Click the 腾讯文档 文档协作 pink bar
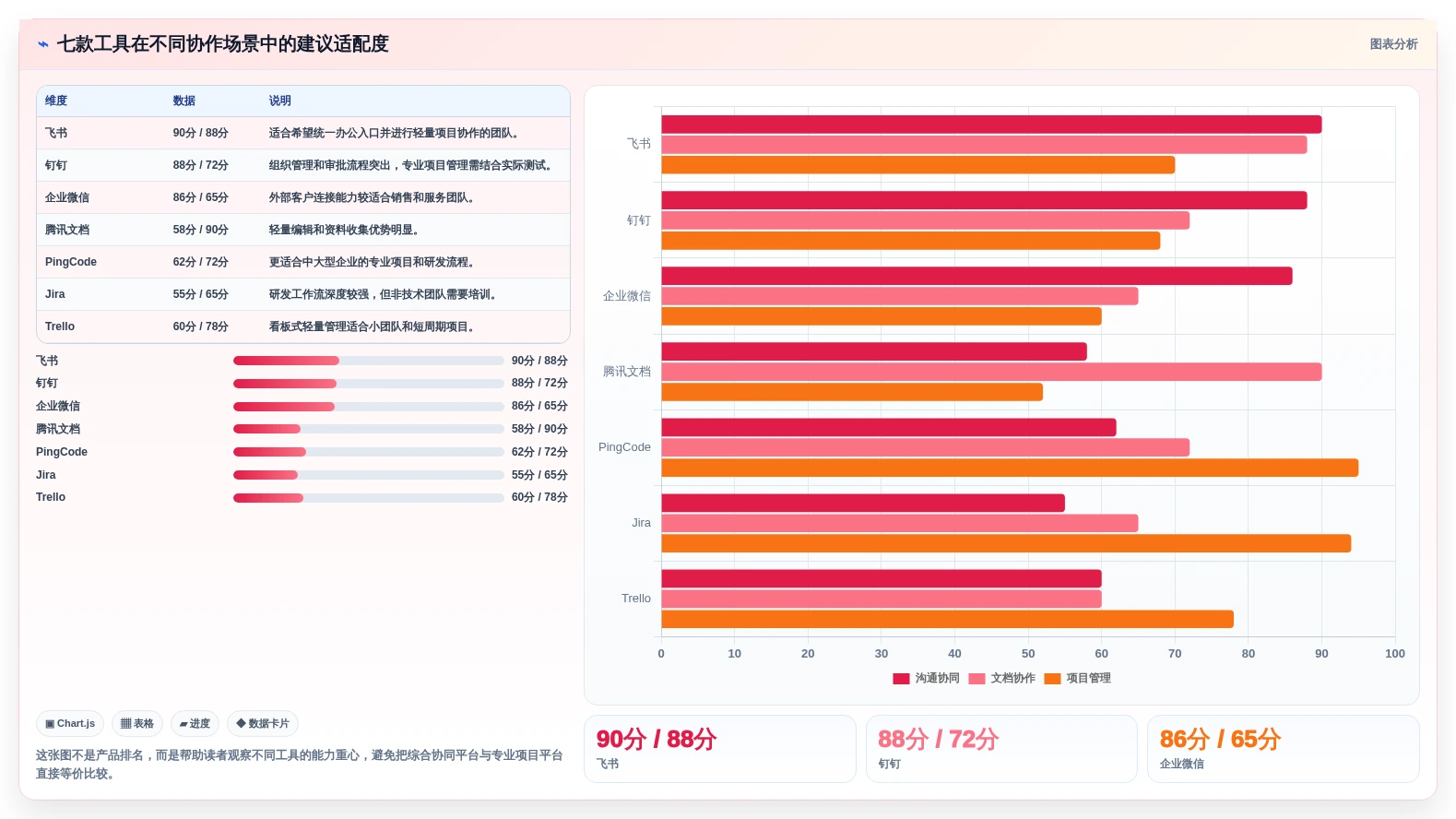Viewport: 1456px width, 819px height. [991, 372]
